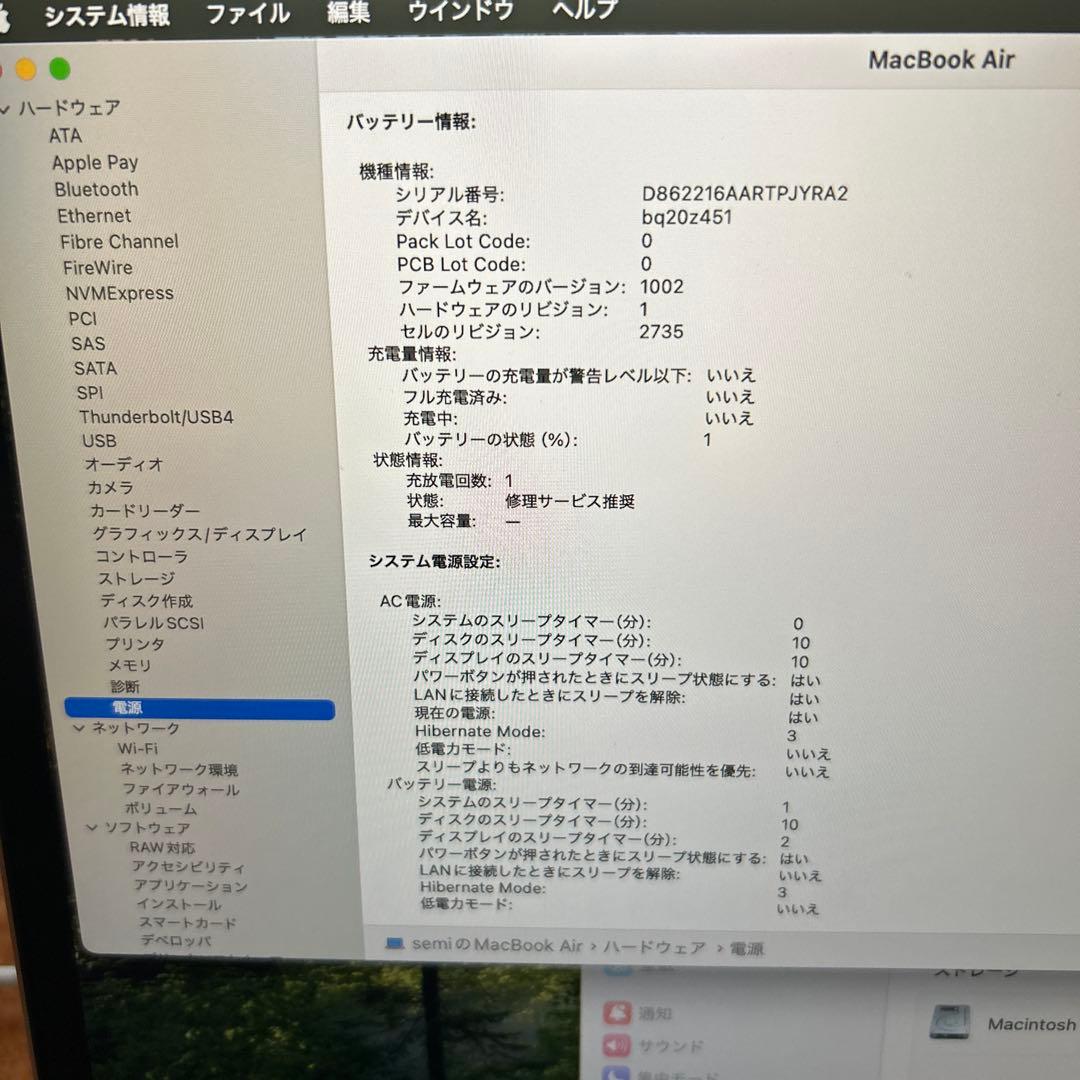Collapse the ネットワーク section chevron

(x=79, y=728)
